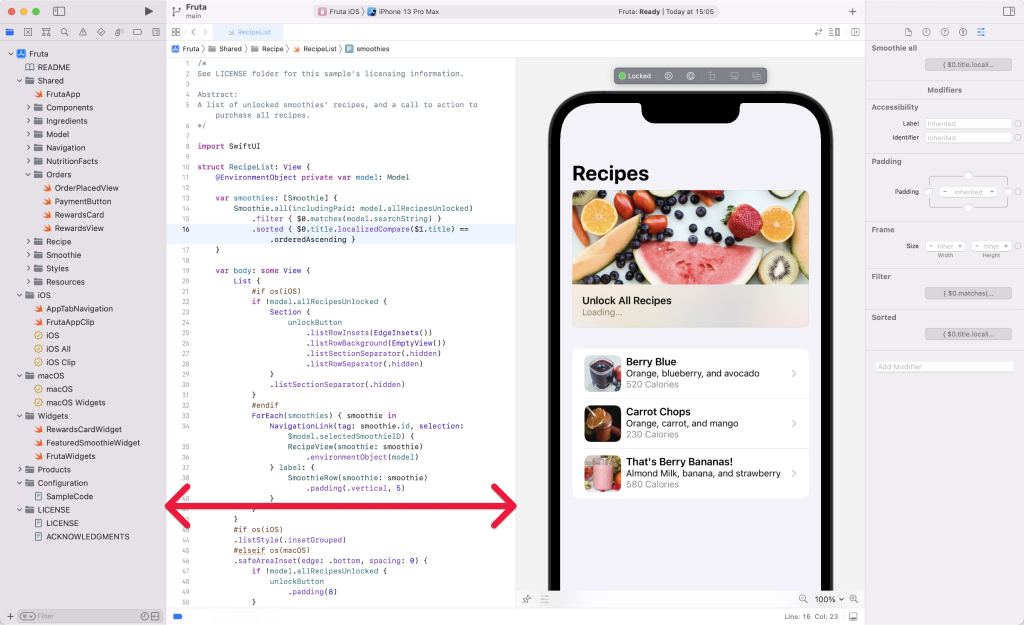
Task: Open the Find navigator with the magnifying glass
Action: [64, 32]
